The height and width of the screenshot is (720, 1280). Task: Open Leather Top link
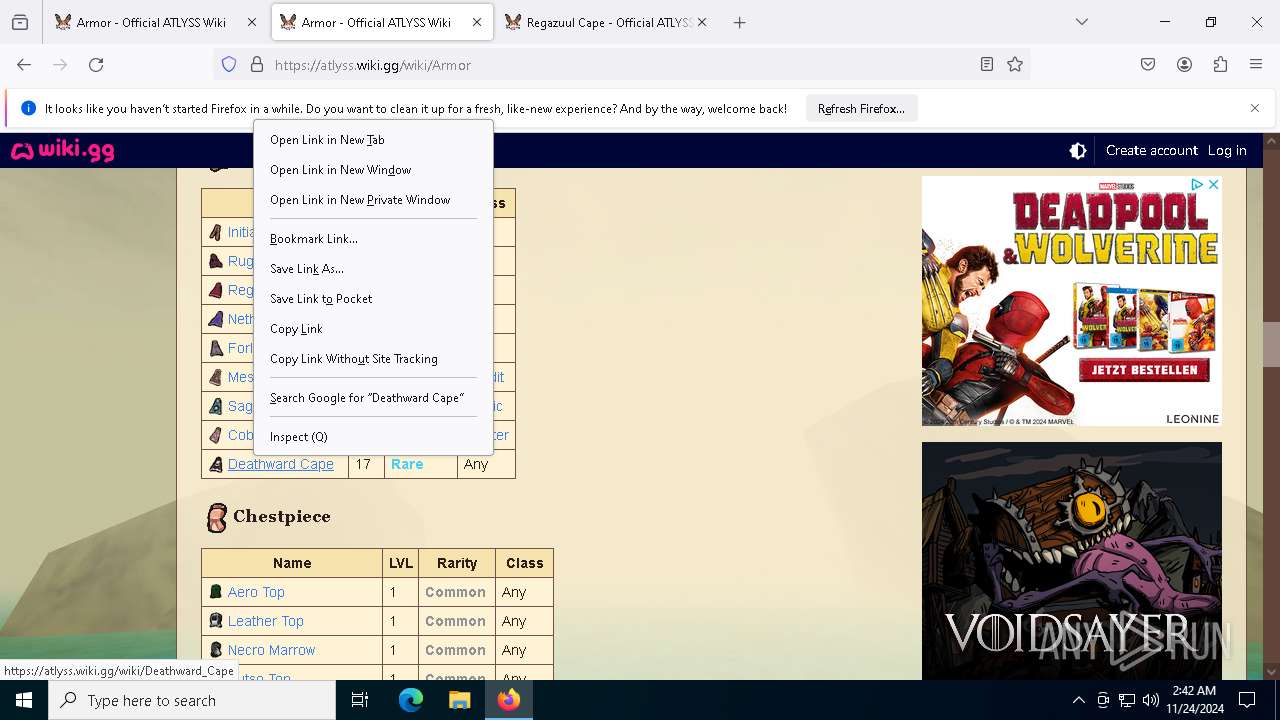click(x=266, y=621)
